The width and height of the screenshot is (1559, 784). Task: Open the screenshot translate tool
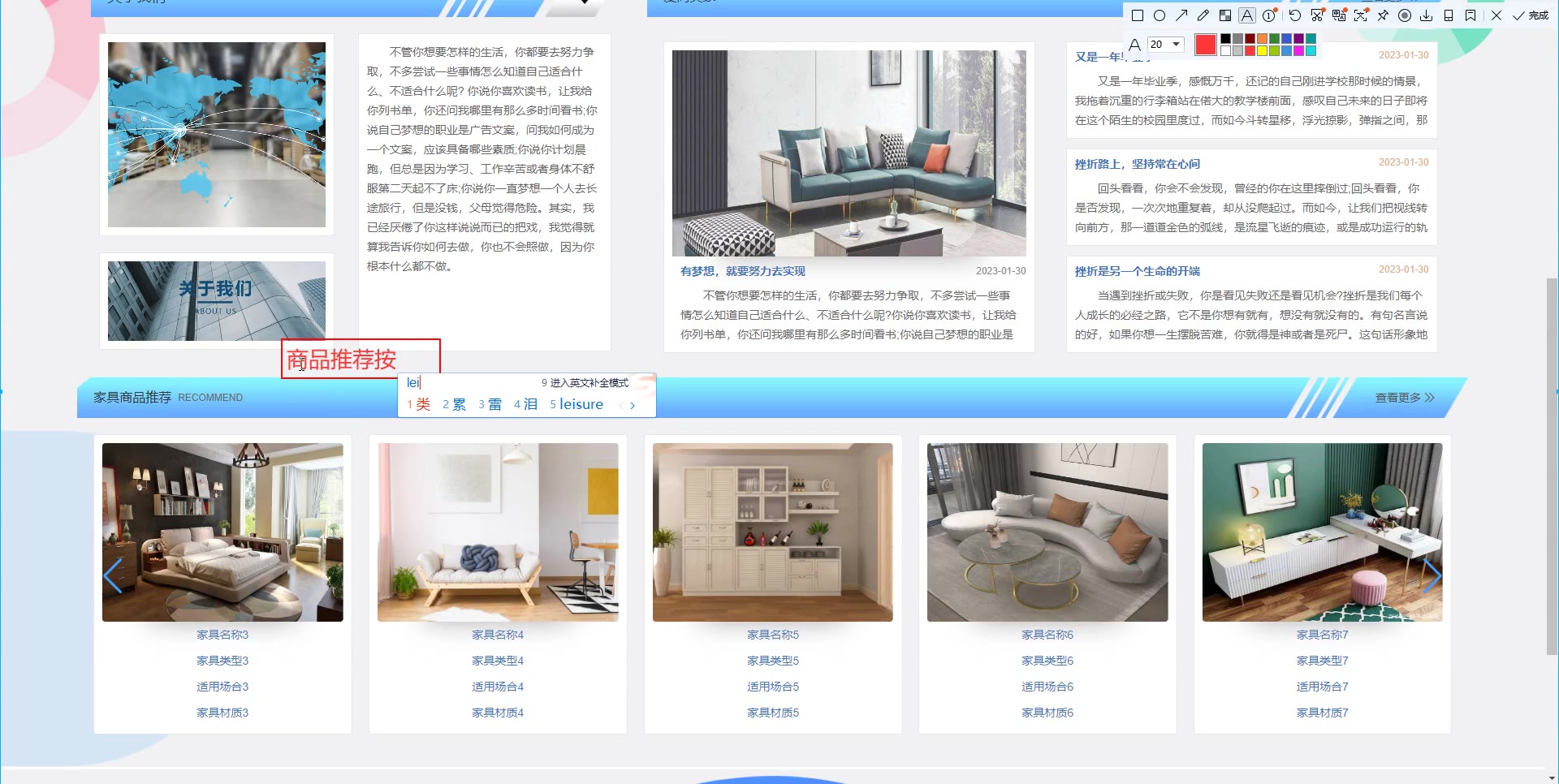(1339, 15)
